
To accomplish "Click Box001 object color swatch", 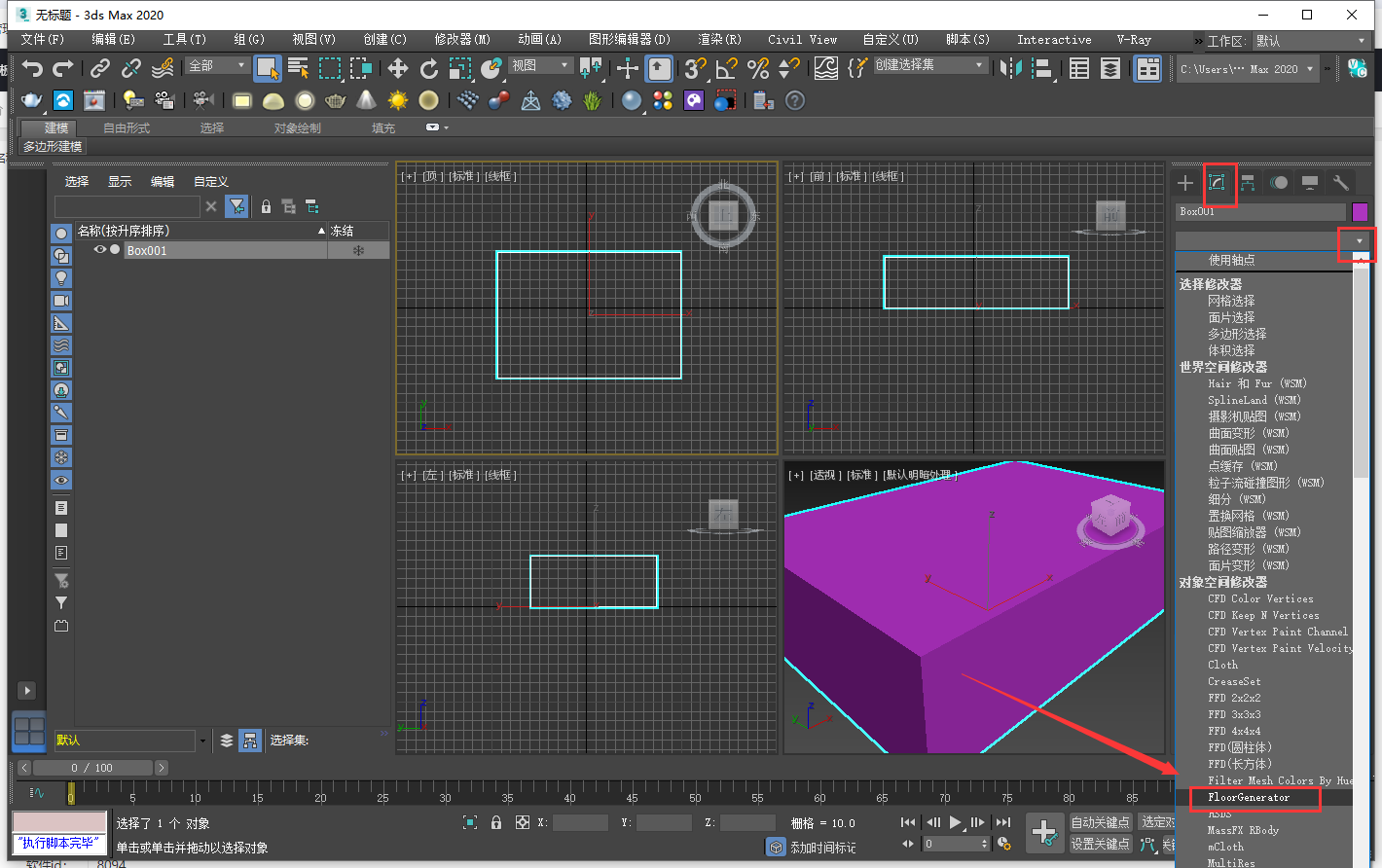I will point(1360,211).
